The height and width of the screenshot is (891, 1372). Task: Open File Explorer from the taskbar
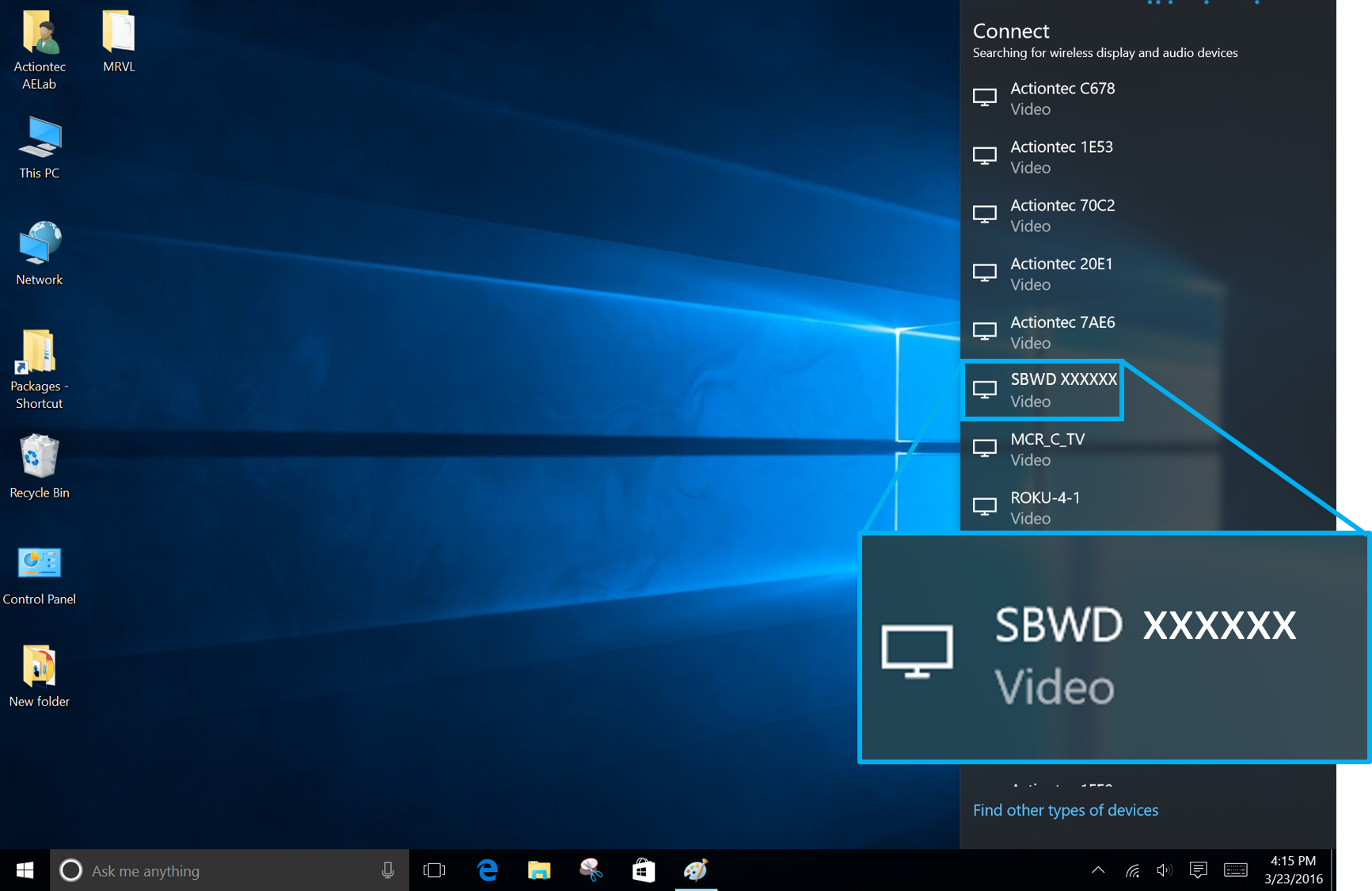coord(539,870)
